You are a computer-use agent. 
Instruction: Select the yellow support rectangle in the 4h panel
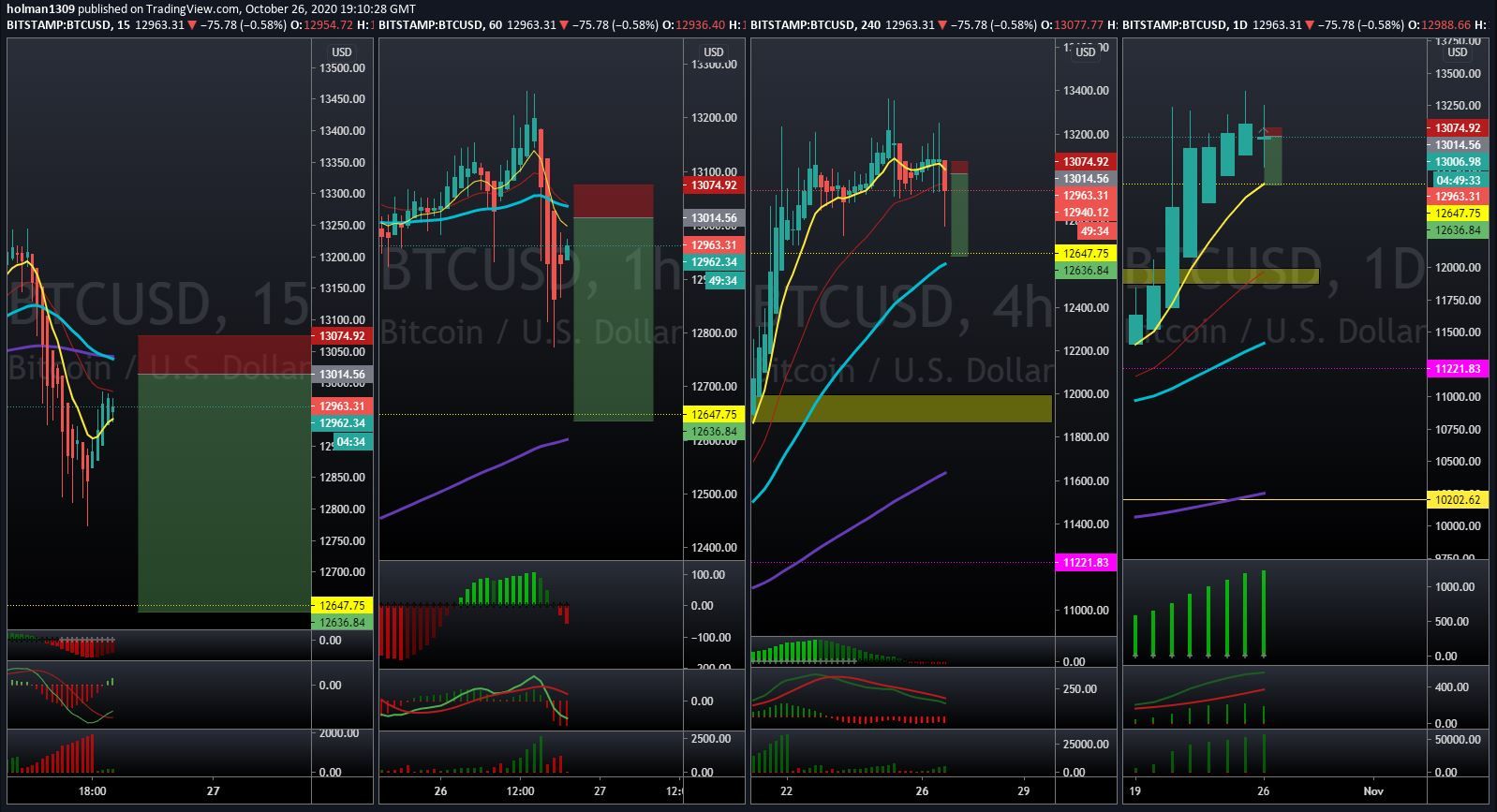coord(901,408)
